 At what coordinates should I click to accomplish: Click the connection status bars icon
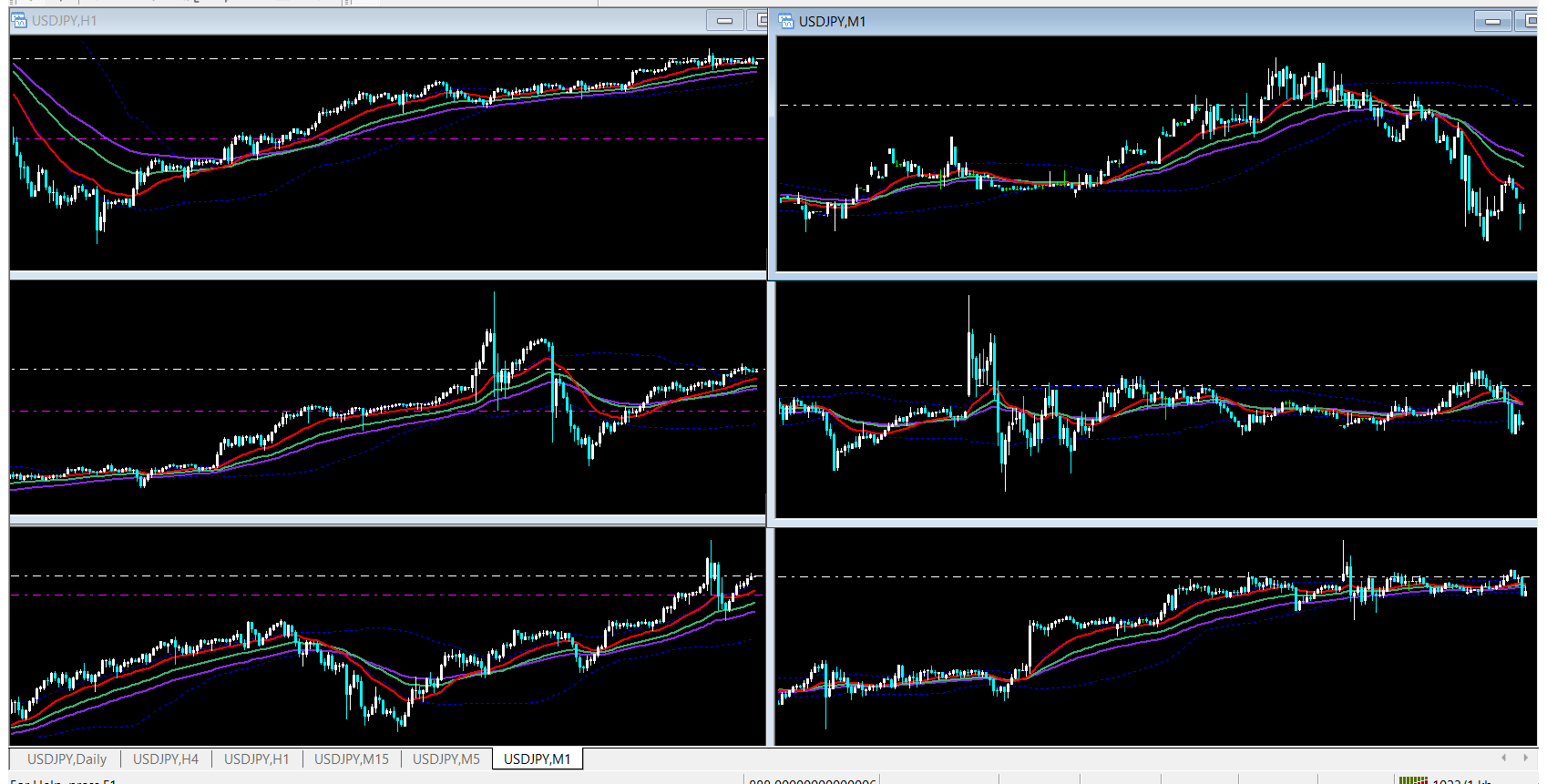(x=1413, y=780)
